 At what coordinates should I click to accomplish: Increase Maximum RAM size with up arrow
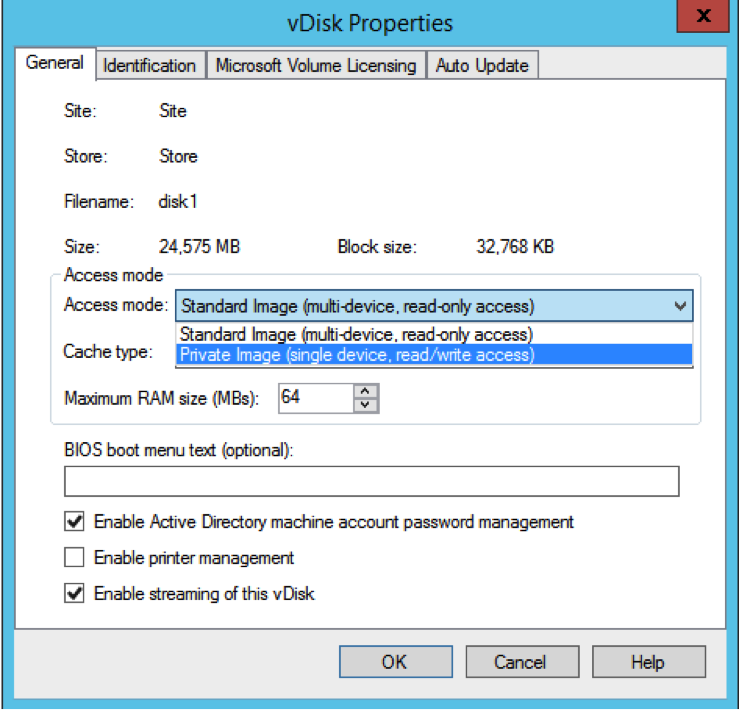tap(365, 391)
